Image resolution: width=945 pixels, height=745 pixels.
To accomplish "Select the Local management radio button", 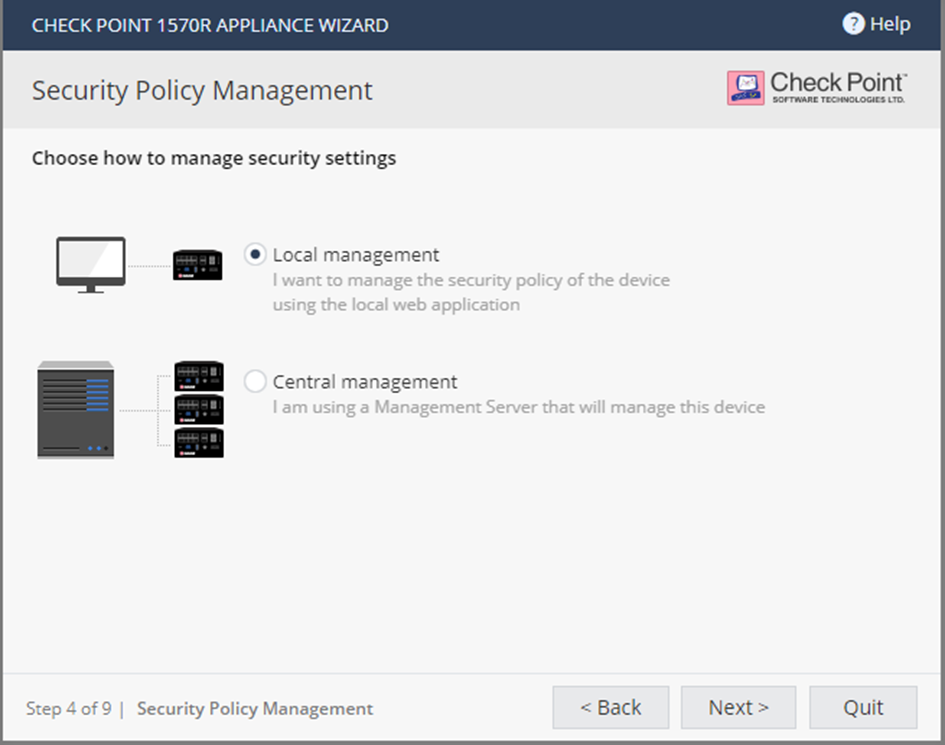I will tap(255, 254).
